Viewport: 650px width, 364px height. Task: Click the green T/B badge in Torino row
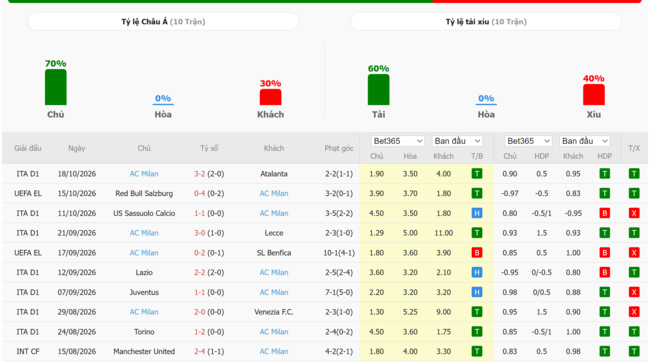pyautogui.click(x=477, y=332)
